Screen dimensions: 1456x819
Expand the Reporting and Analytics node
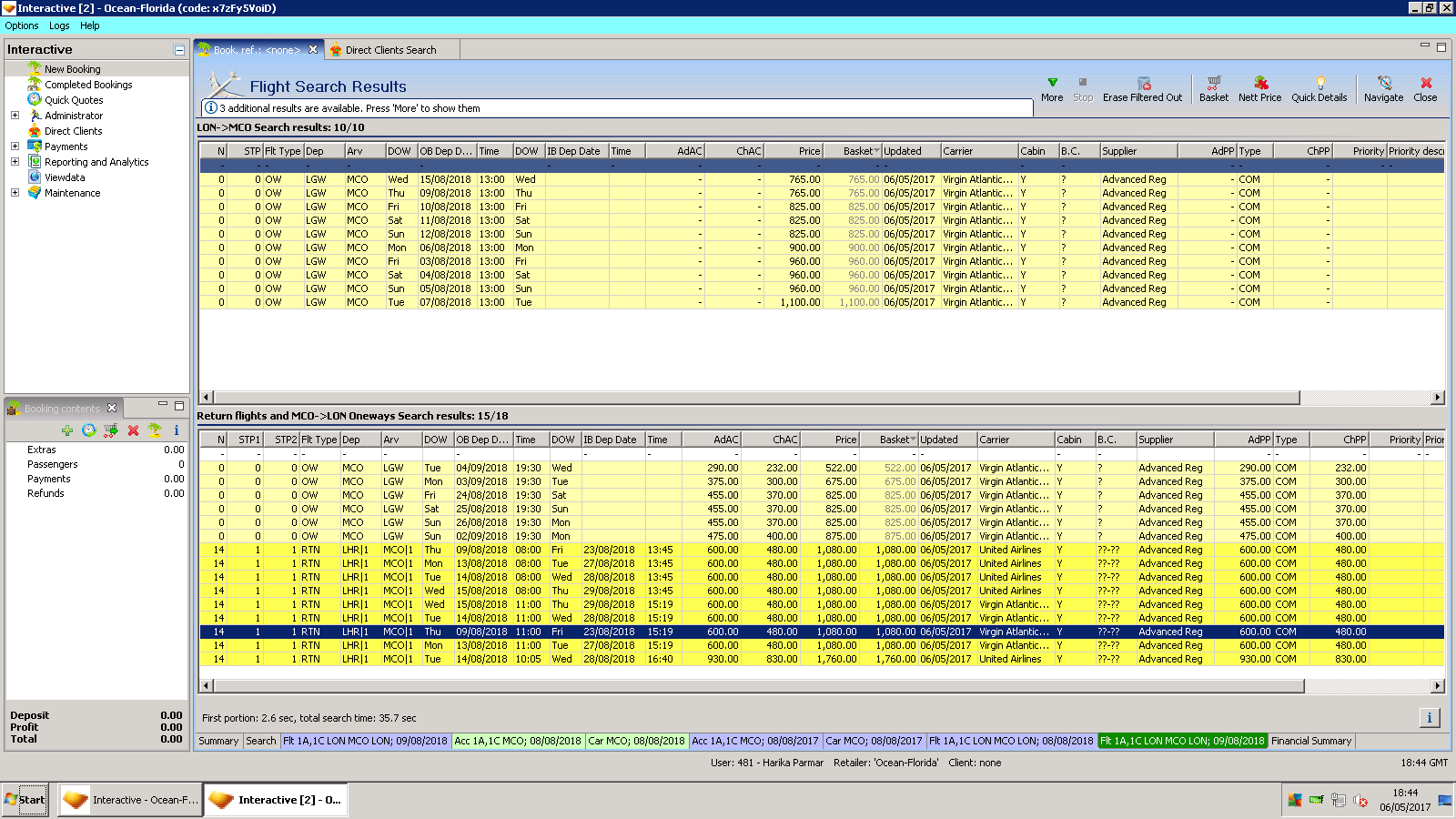(x=15, y=162)
